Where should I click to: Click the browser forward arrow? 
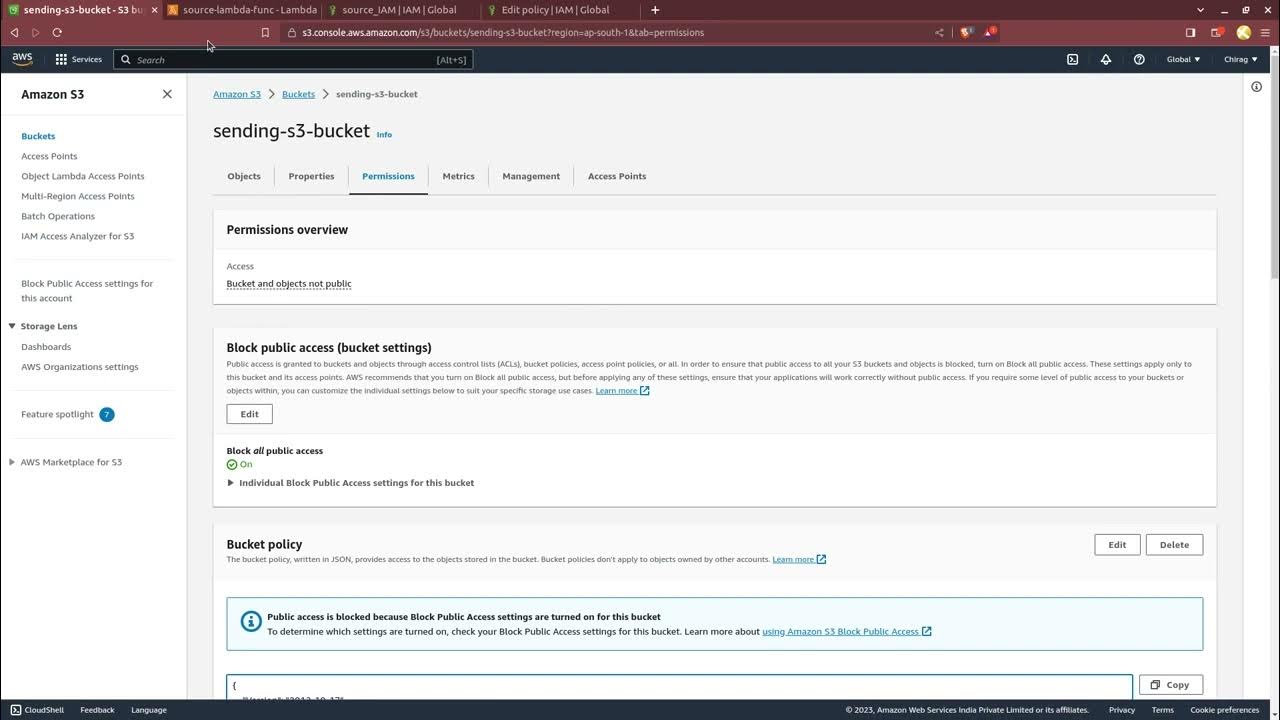pyautogui.click(x=35, y=32)
